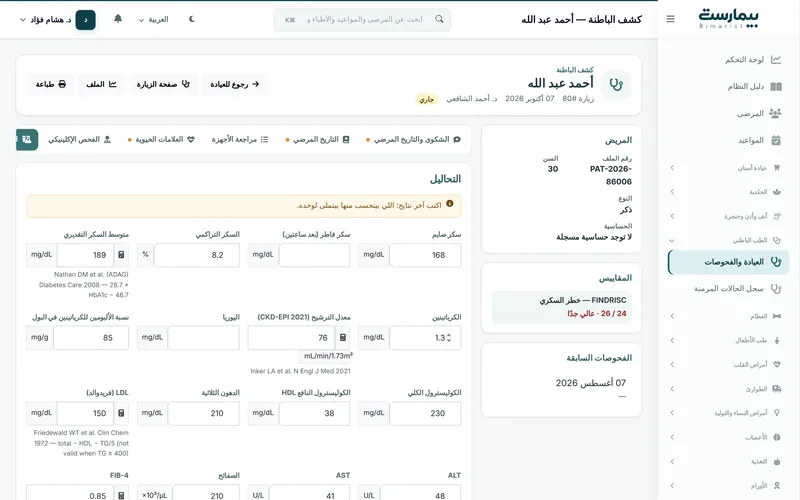This screenshot has width=800, height=500.
Task: Switch to العلامات الحيوية tab
Action: pos(161,139)
